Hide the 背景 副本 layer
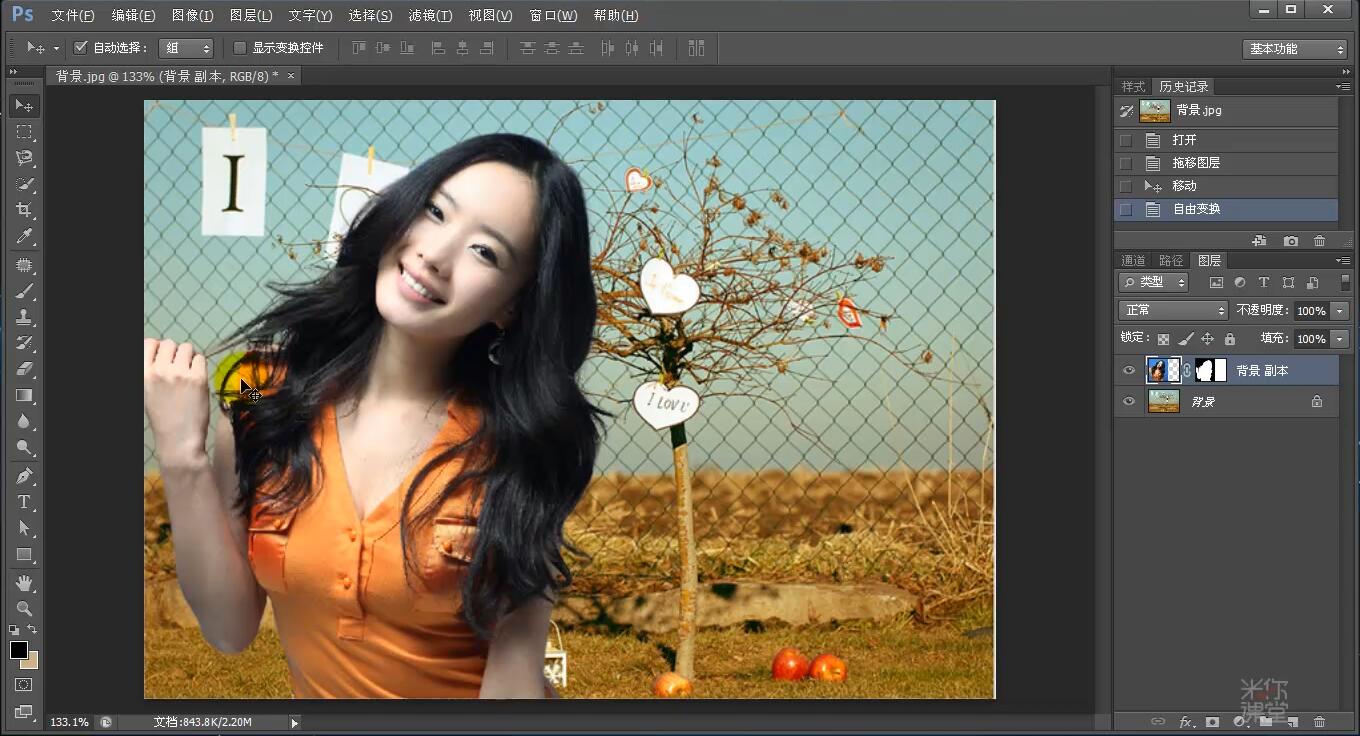The width and height of the screenshot is (1360, 736). click(1129, 371)
